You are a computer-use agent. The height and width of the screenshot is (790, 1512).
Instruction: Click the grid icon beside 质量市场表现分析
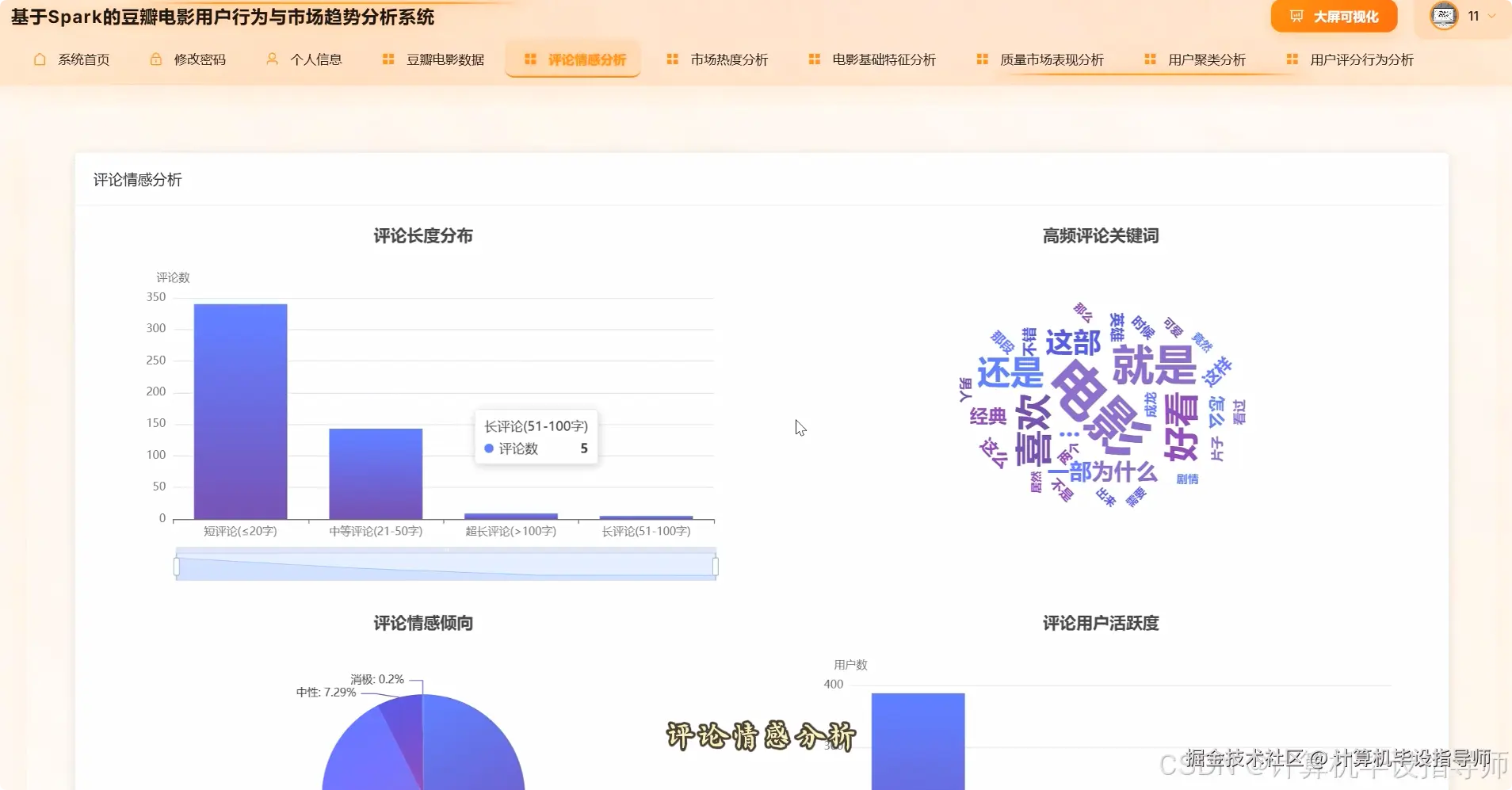click(982, 59)
